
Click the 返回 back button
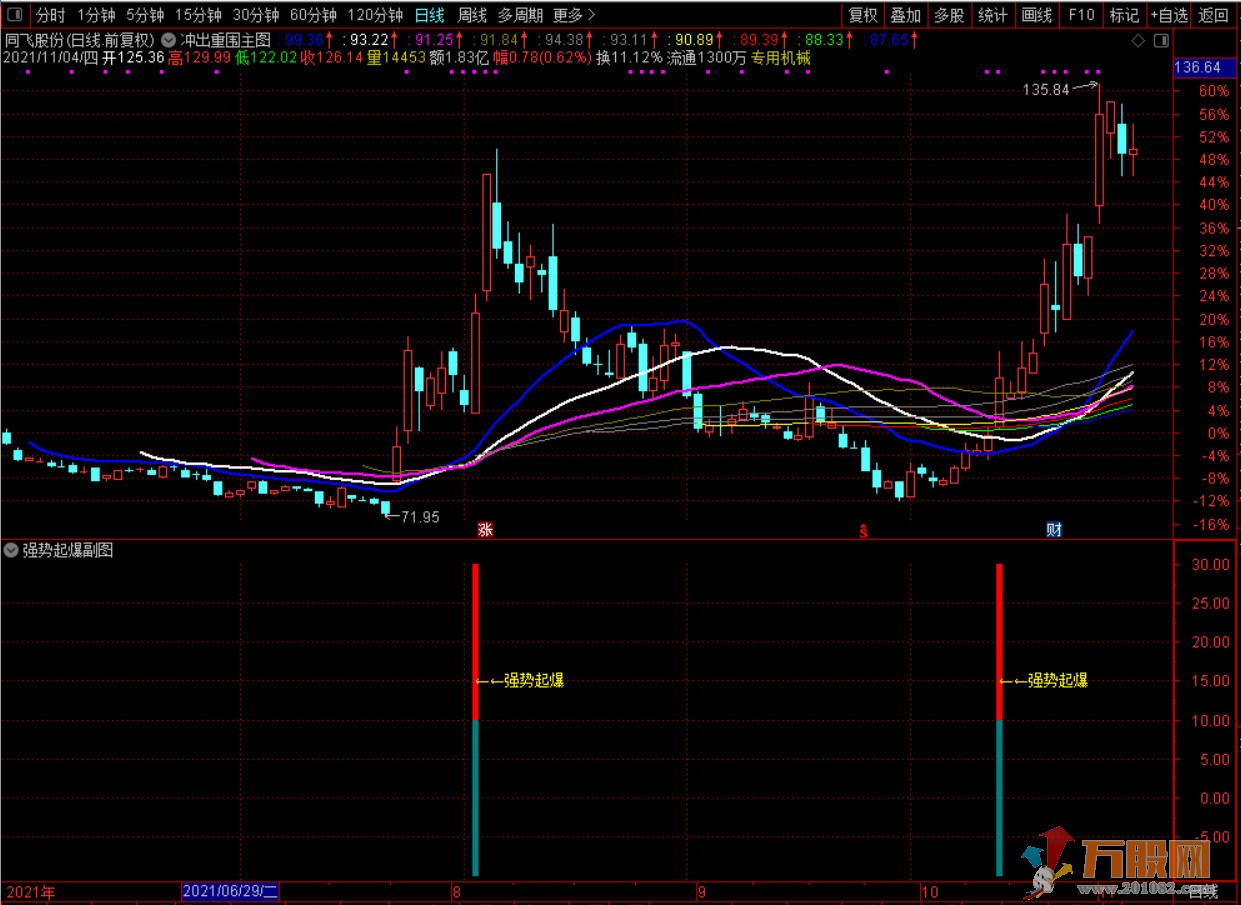[1214, 15]
